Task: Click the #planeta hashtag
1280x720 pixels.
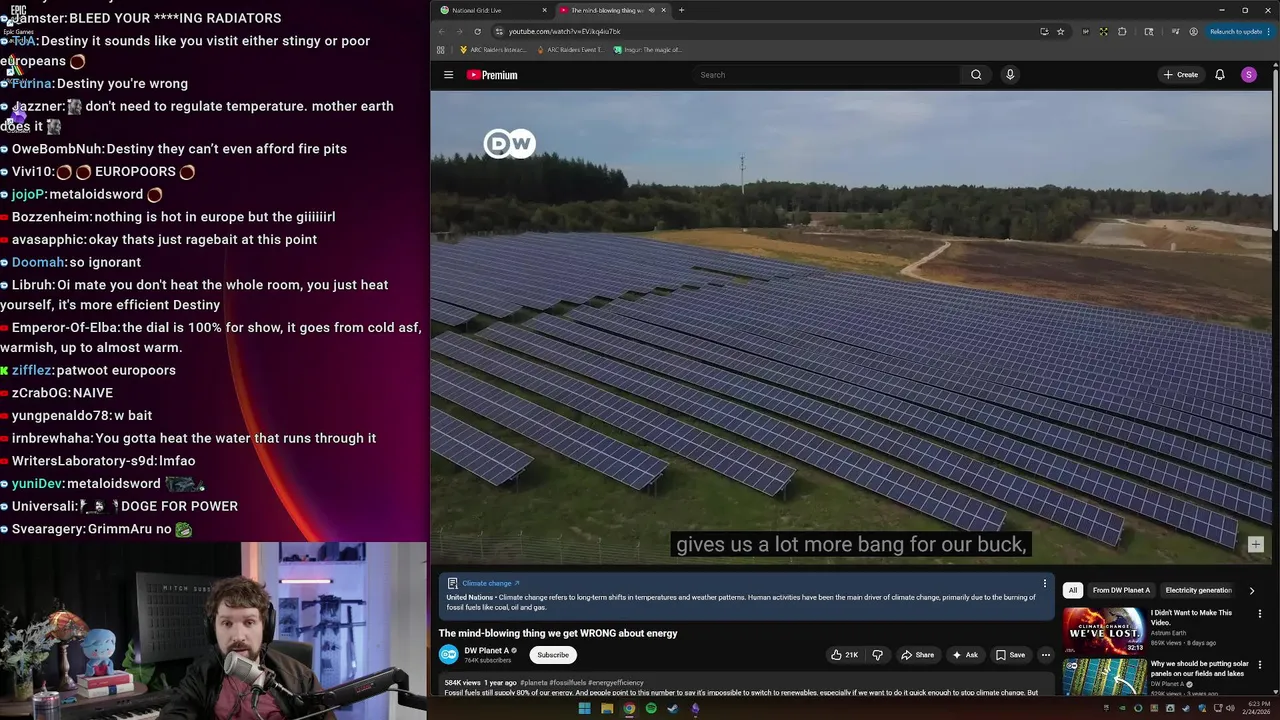Action: click(x=533, y=683)
